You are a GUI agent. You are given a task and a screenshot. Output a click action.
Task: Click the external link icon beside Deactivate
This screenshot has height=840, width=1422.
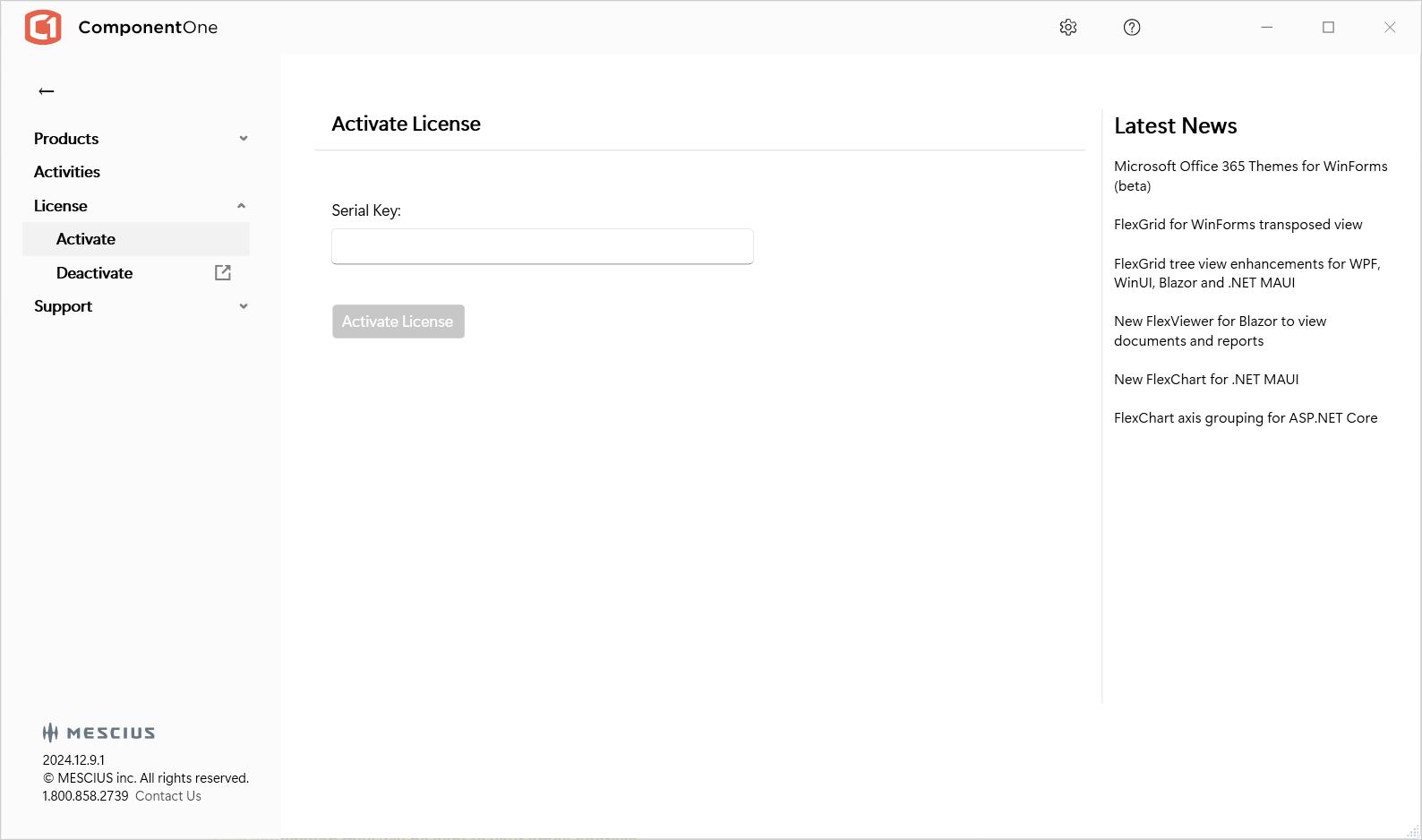click(x=223, y=273)
